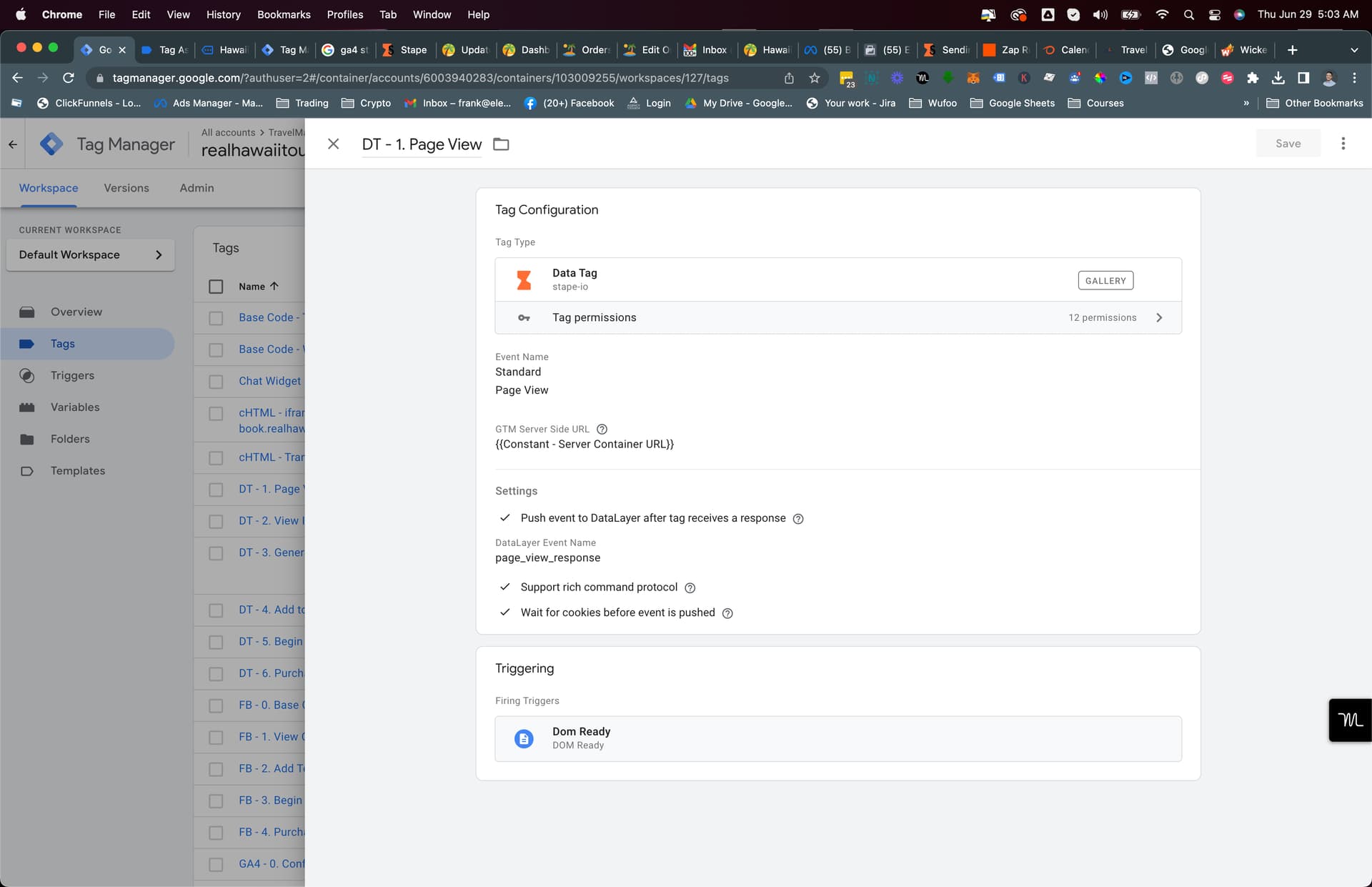Open the three-dot more actions menu
The height and width of the screenshot is (887, 1372).
1343,144
